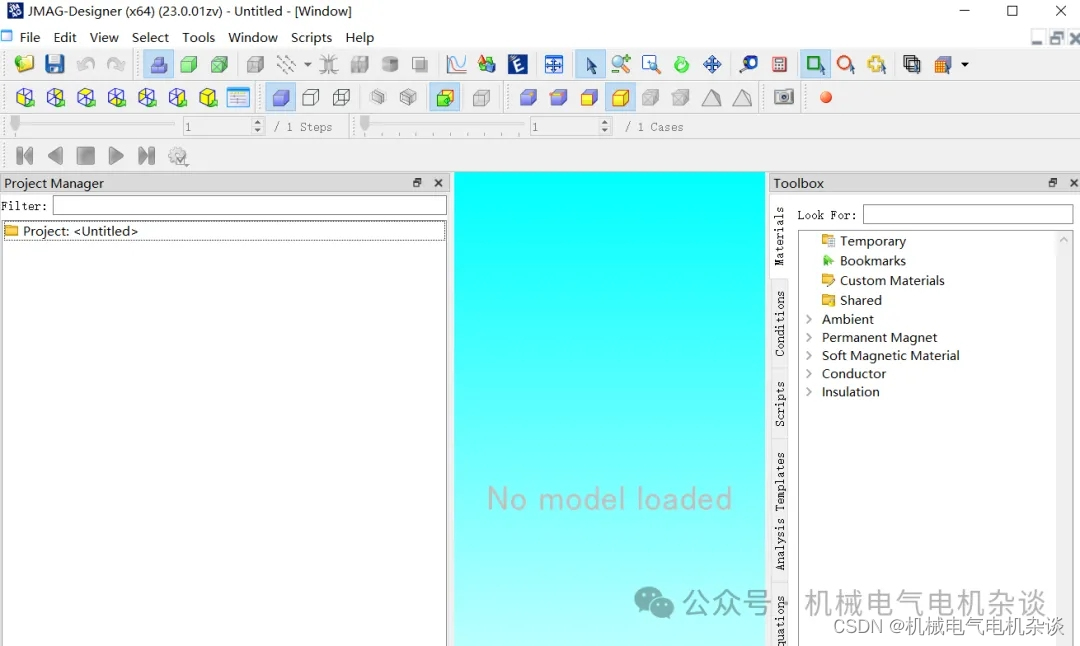Click the Cases slider handle
Image resolution: width=1080 pixels, height=646 pixels.
pyautogui.click(x=365, y=124)
